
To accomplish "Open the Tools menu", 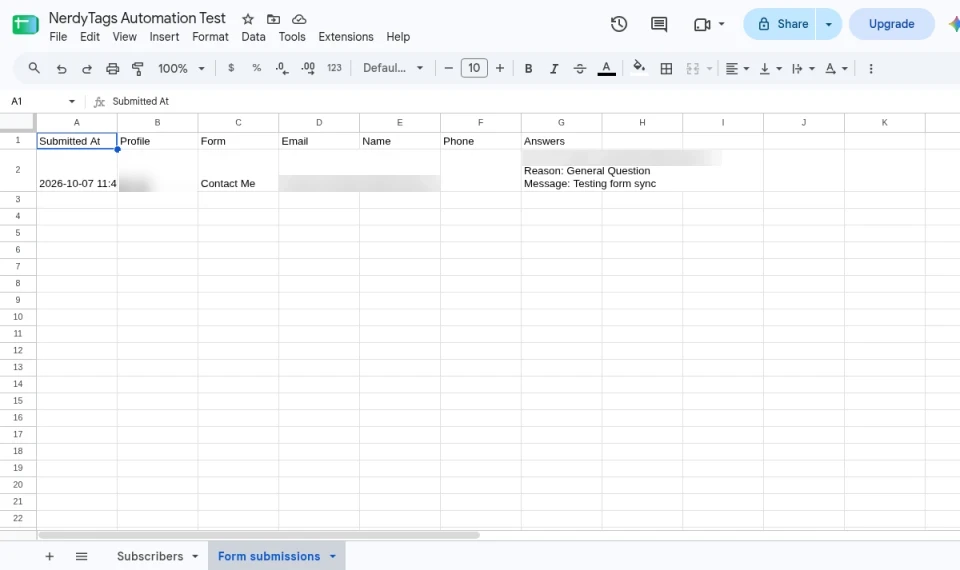I will (292, 37).
